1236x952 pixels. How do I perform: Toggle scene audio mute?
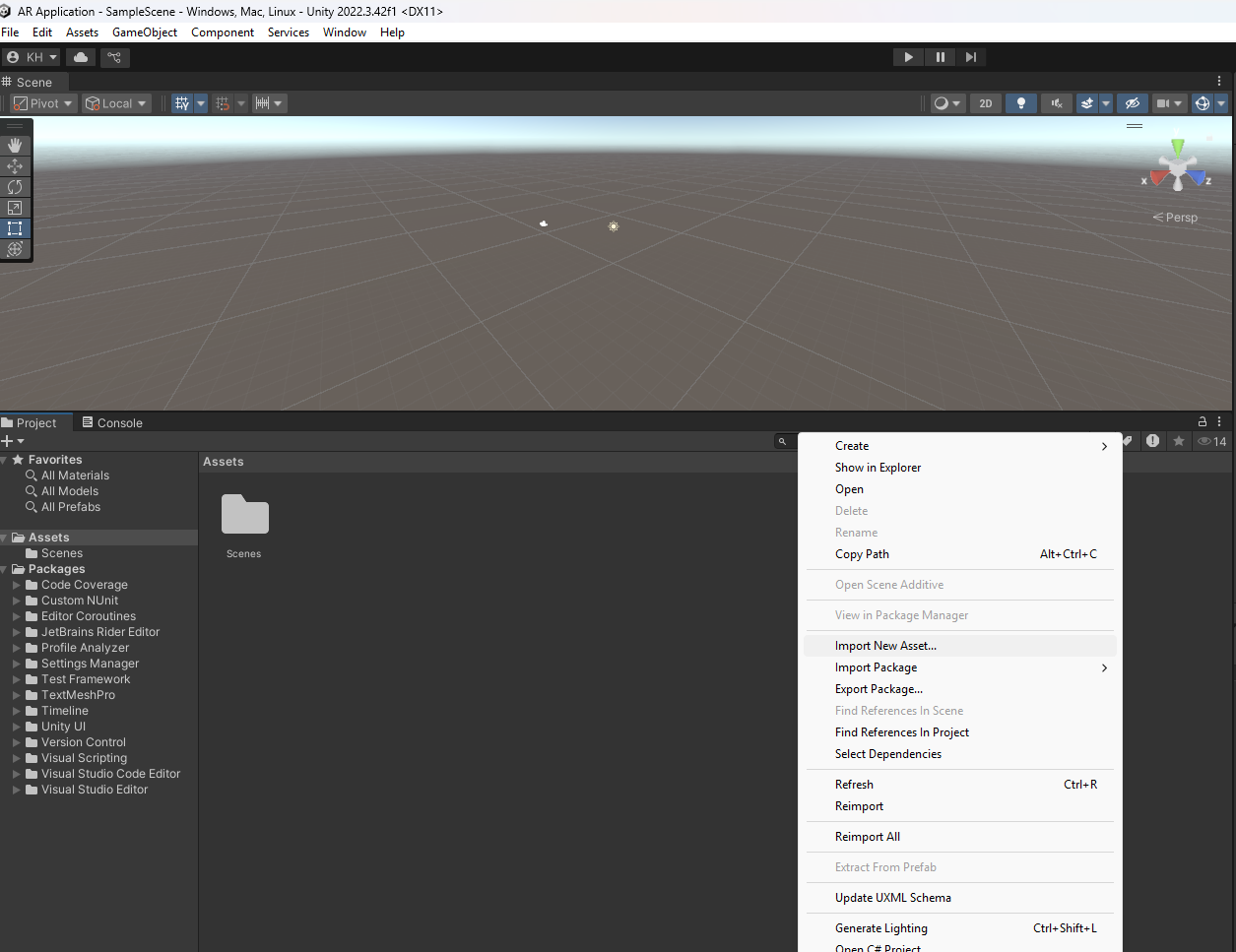1057,103
